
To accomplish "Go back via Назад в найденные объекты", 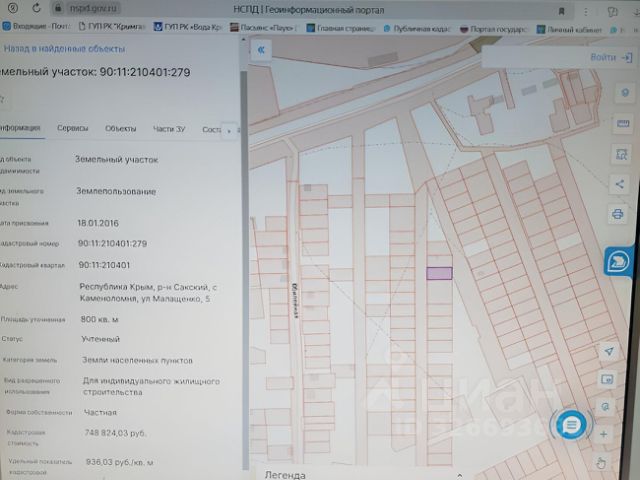I will tap(64, 49).
